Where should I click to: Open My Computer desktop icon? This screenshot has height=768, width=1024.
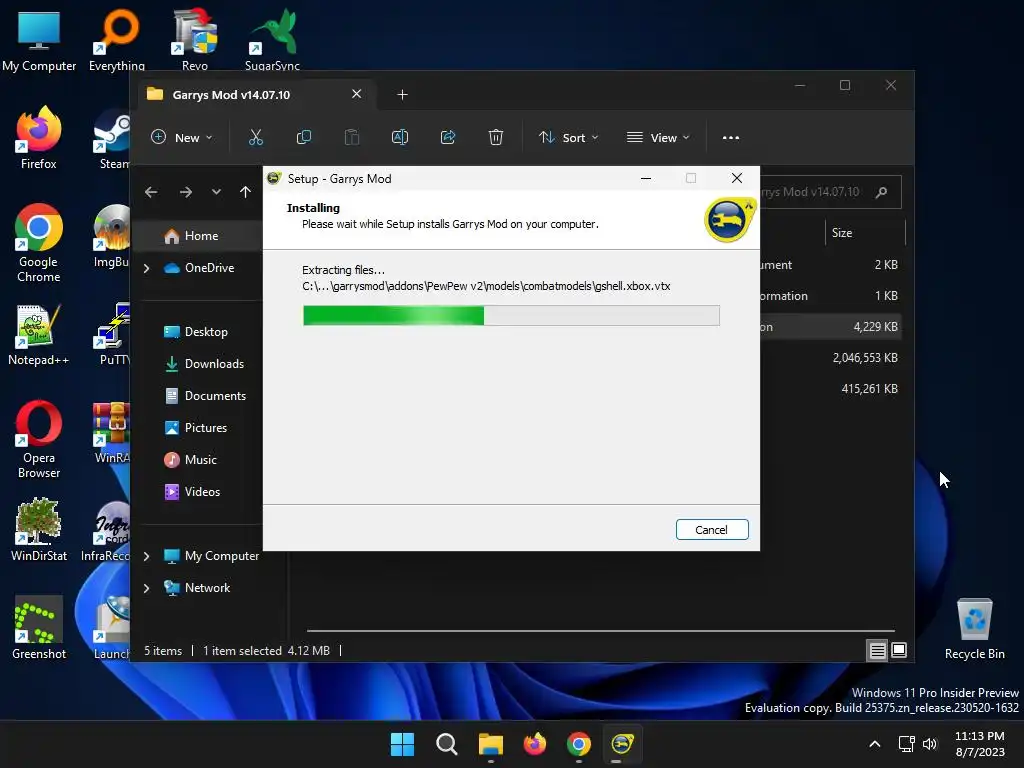(39, 40)
